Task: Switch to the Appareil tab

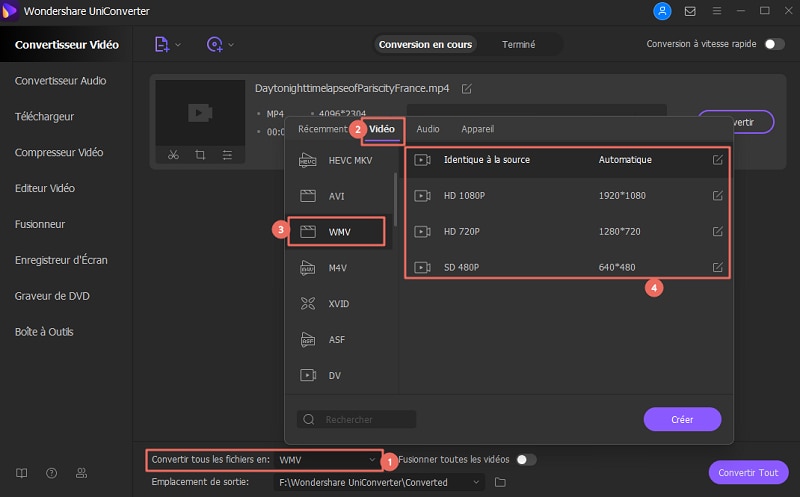Action: (478, 129)
